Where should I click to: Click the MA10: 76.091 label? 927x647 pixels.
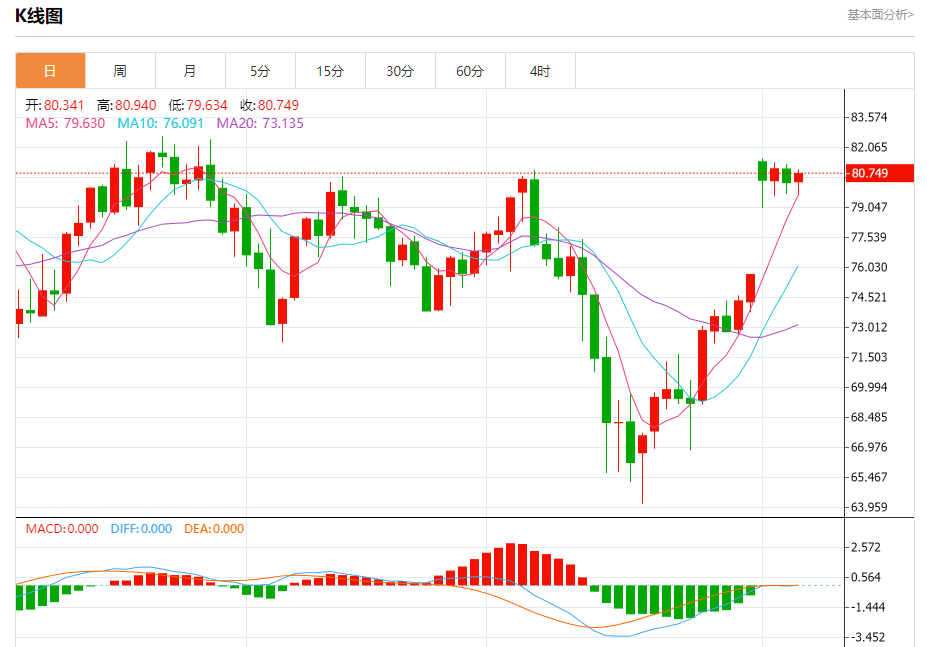pyautogui.click(x=160, y=123)
